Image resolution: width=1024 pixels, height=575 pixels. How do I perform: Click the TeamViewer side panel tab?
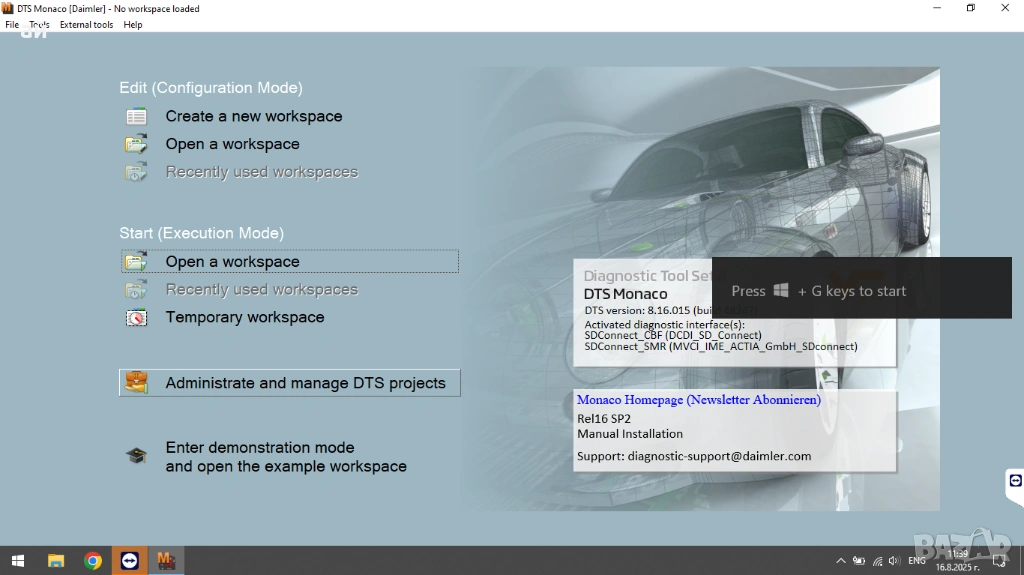coord(1015,481)
